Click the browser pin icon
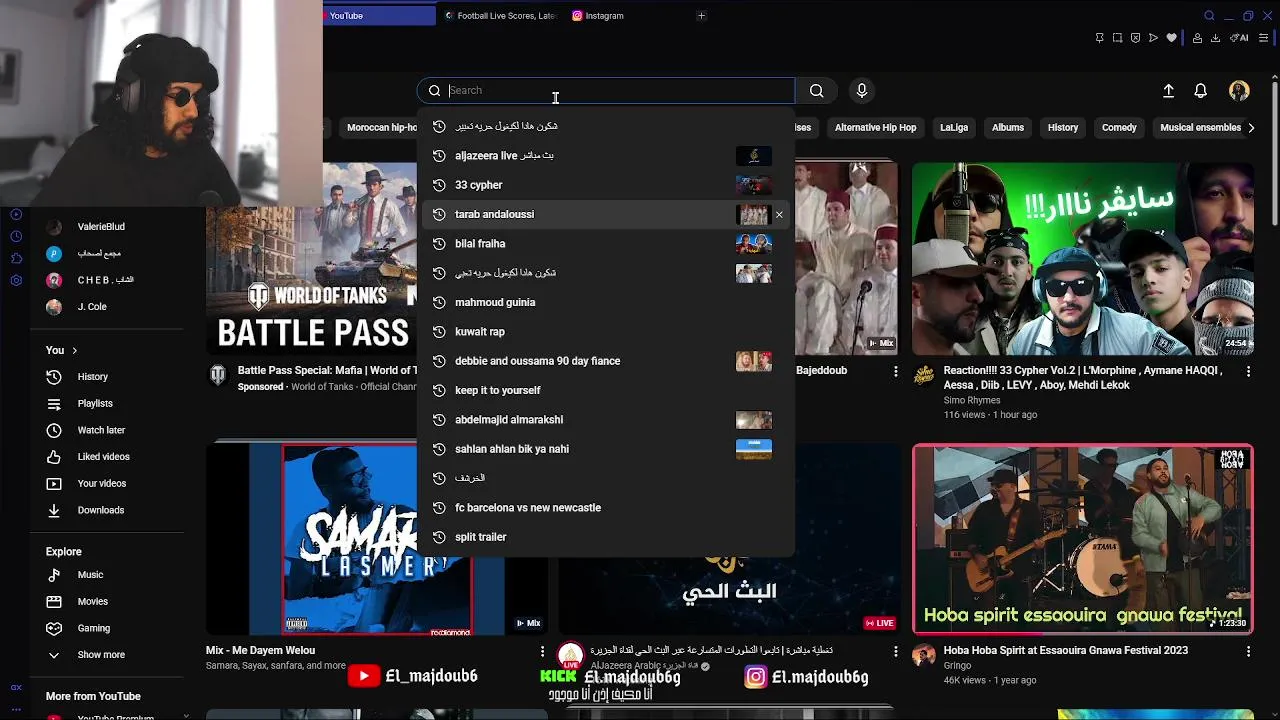This screenshot has width=1280, height=720. tap(1099, 38)
